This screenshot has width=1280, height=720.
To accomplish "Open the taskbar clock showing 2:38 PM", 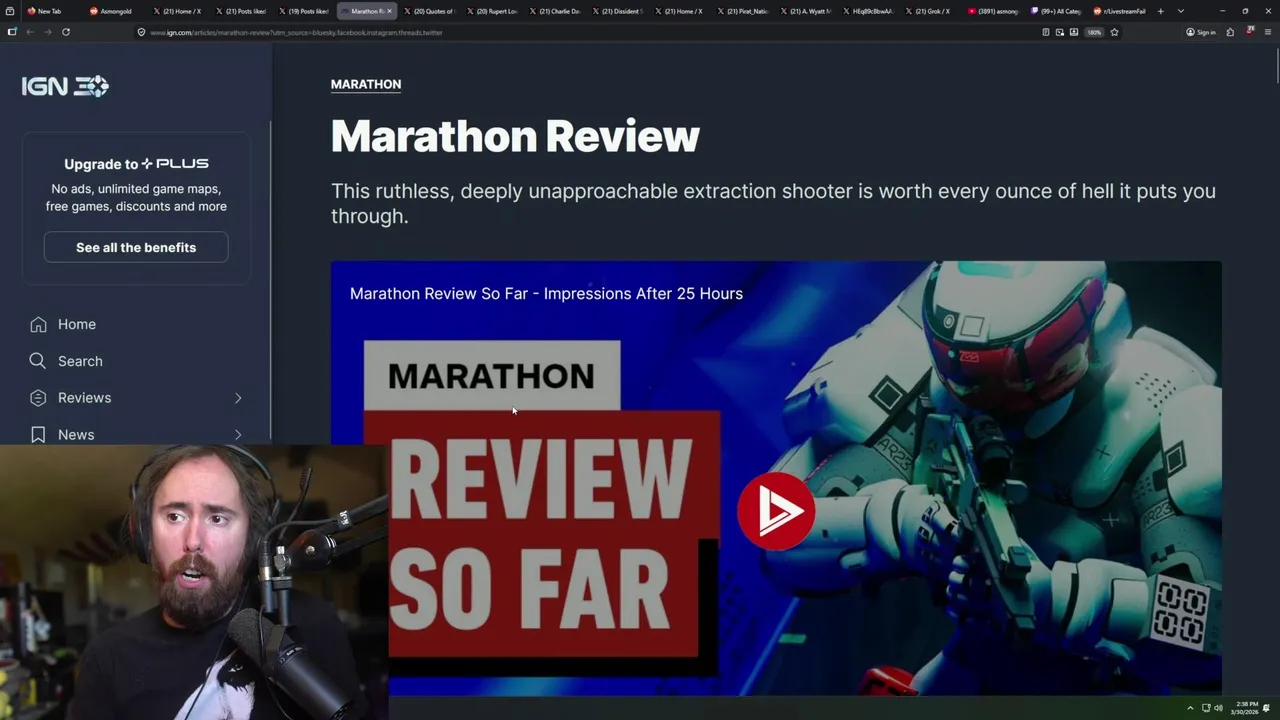I will click(1246, 708).
